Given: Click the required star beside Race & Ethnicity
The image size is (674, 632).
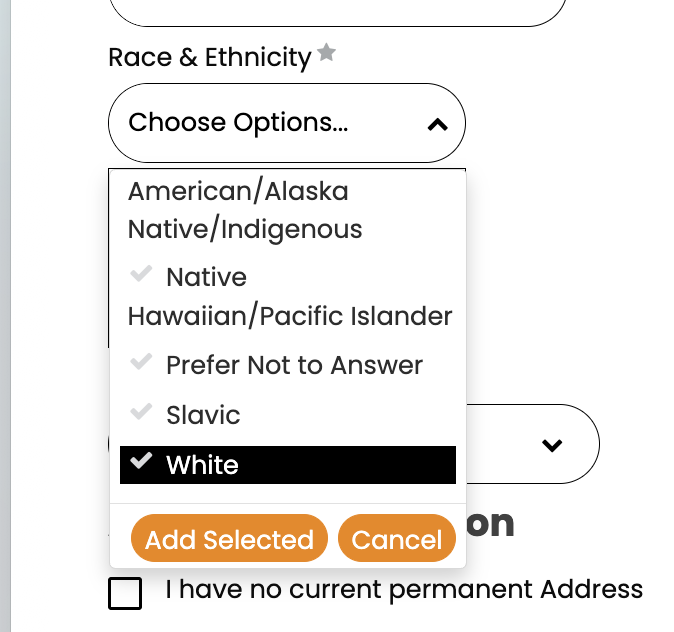Looking at the screenshot, I should [x=326, y=54].
